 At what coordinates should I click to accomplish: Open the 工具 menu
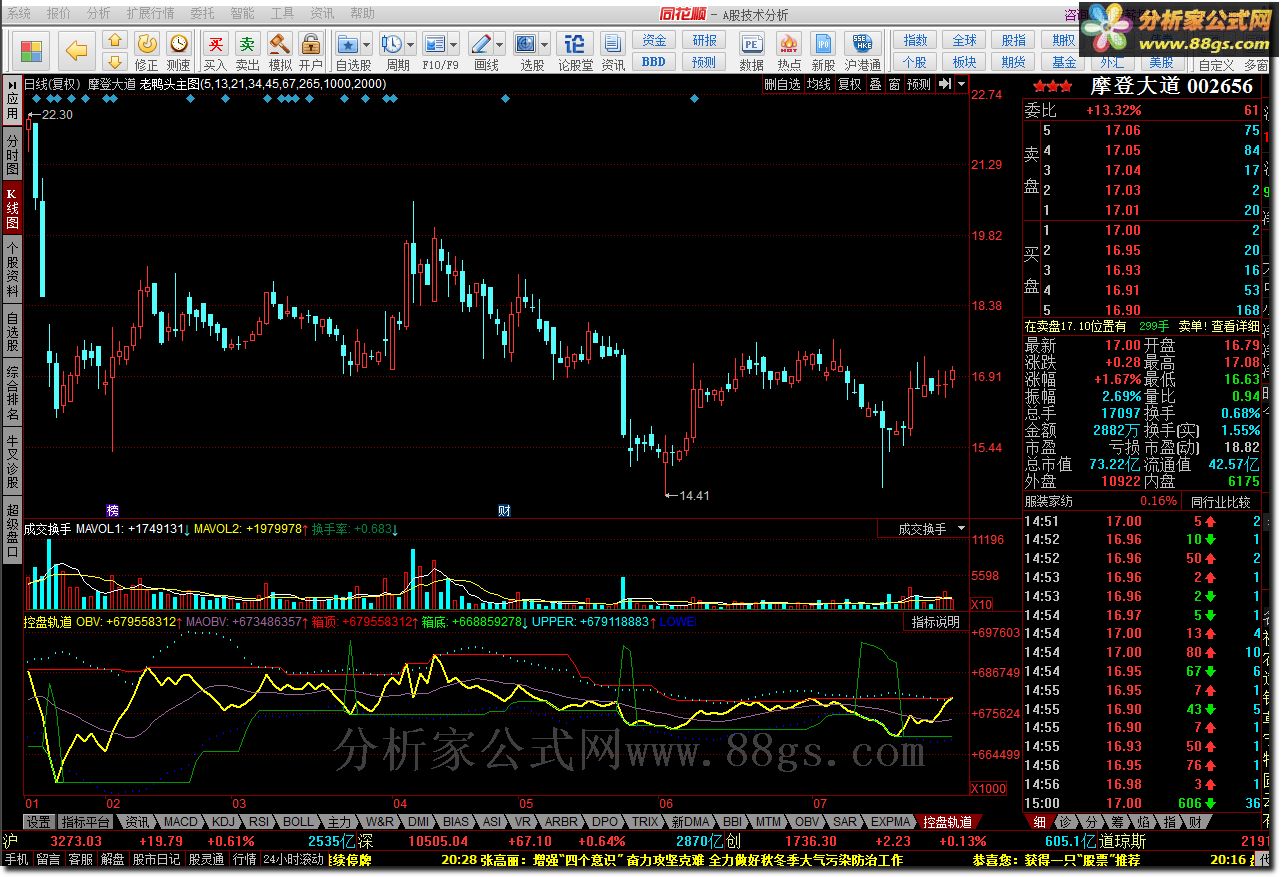[283, 13]
